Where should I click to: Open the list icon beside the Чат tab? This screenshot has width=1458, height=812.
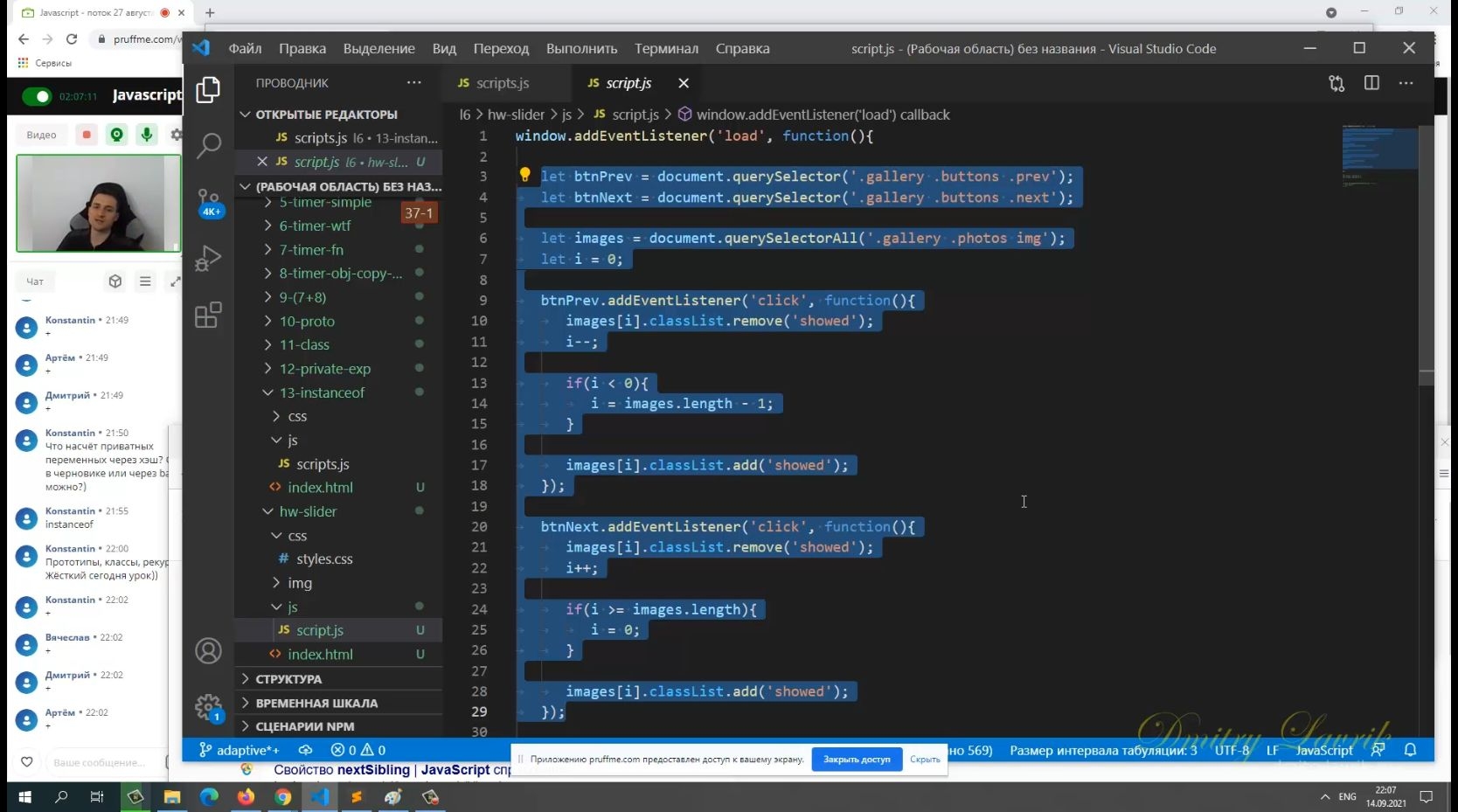point(145,281)
